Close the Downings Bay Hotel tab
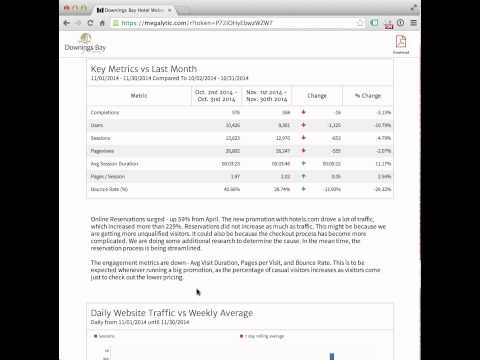Viewport: 480px width, 360px height. [x=169, y=10]
